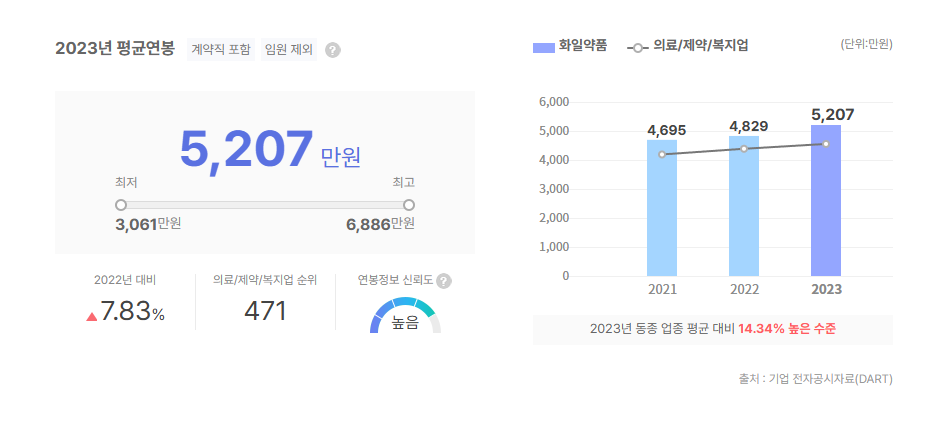The image size is (952, 432).
Task: Click the minimum salary slider handle
Action: (x=121, y=204)
